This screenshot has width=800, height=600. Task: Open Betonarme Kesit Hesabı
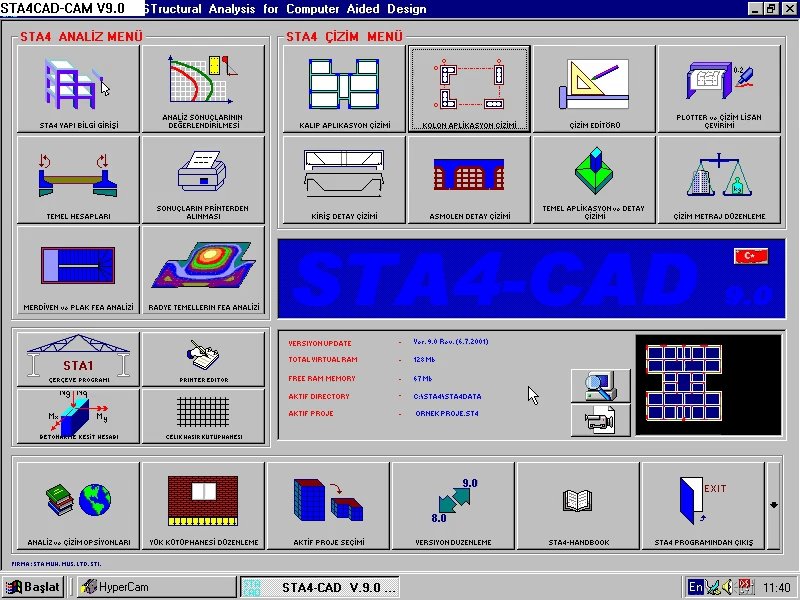[x=78, y=416]
